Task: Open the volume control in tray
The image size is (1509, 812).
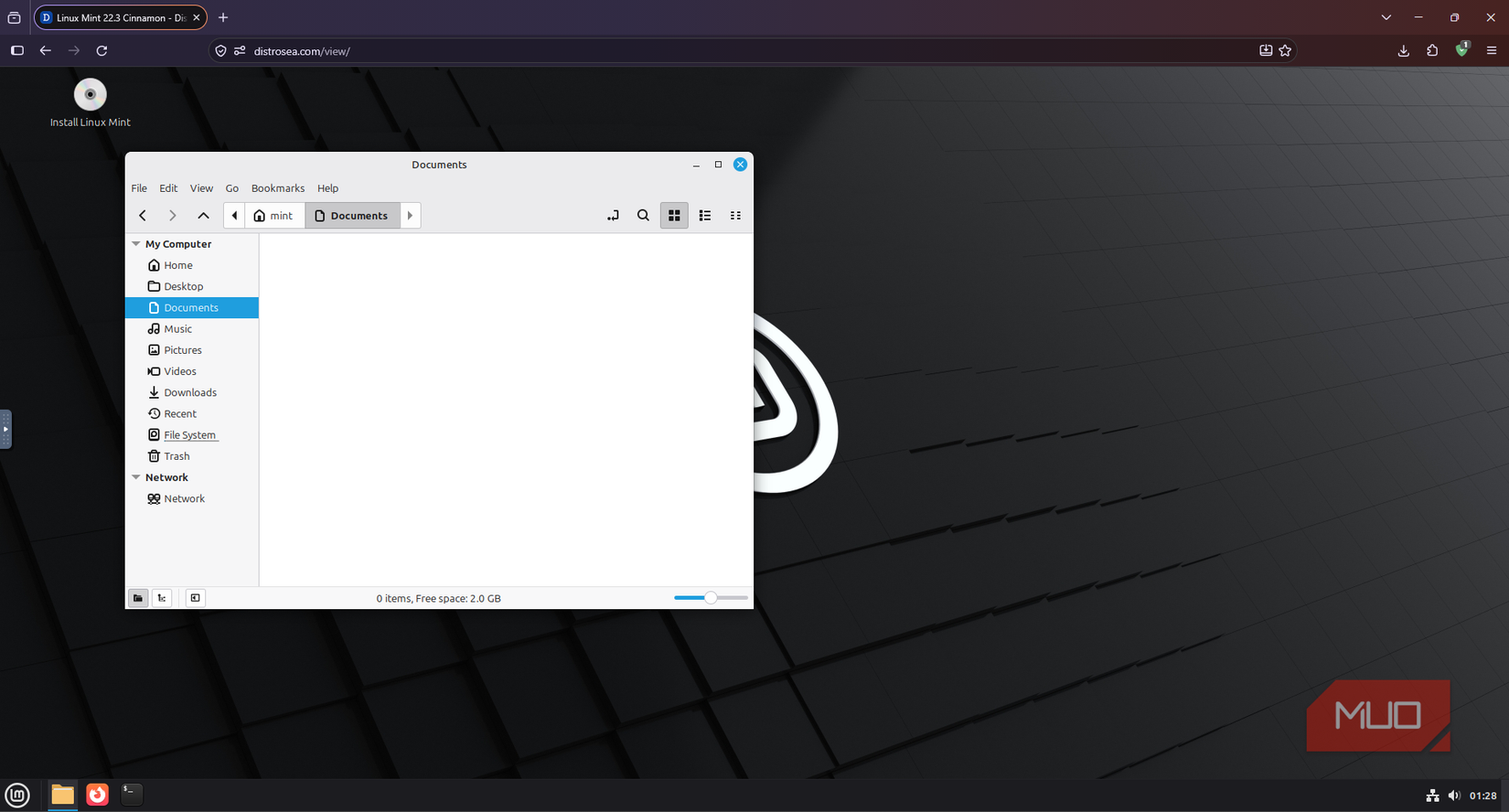Action: point(1454,796)
